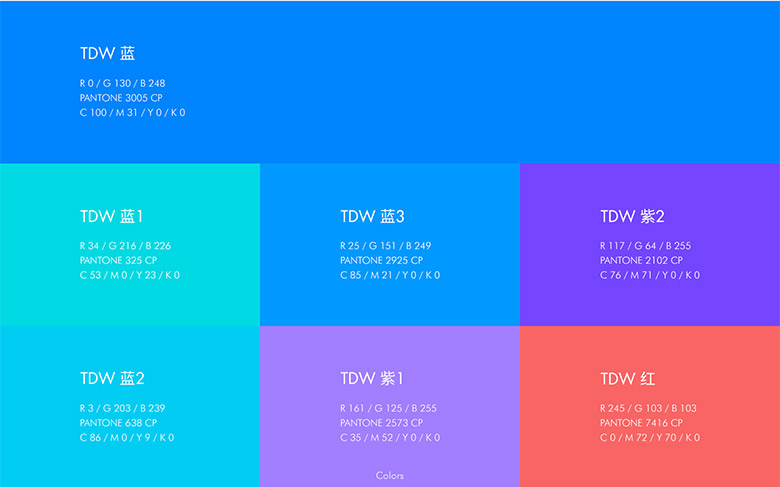The width and height of the screenshot is (780, 487).
Task: Click the R 161 / G 125 / B 255 value
Action: click(388, 408)
